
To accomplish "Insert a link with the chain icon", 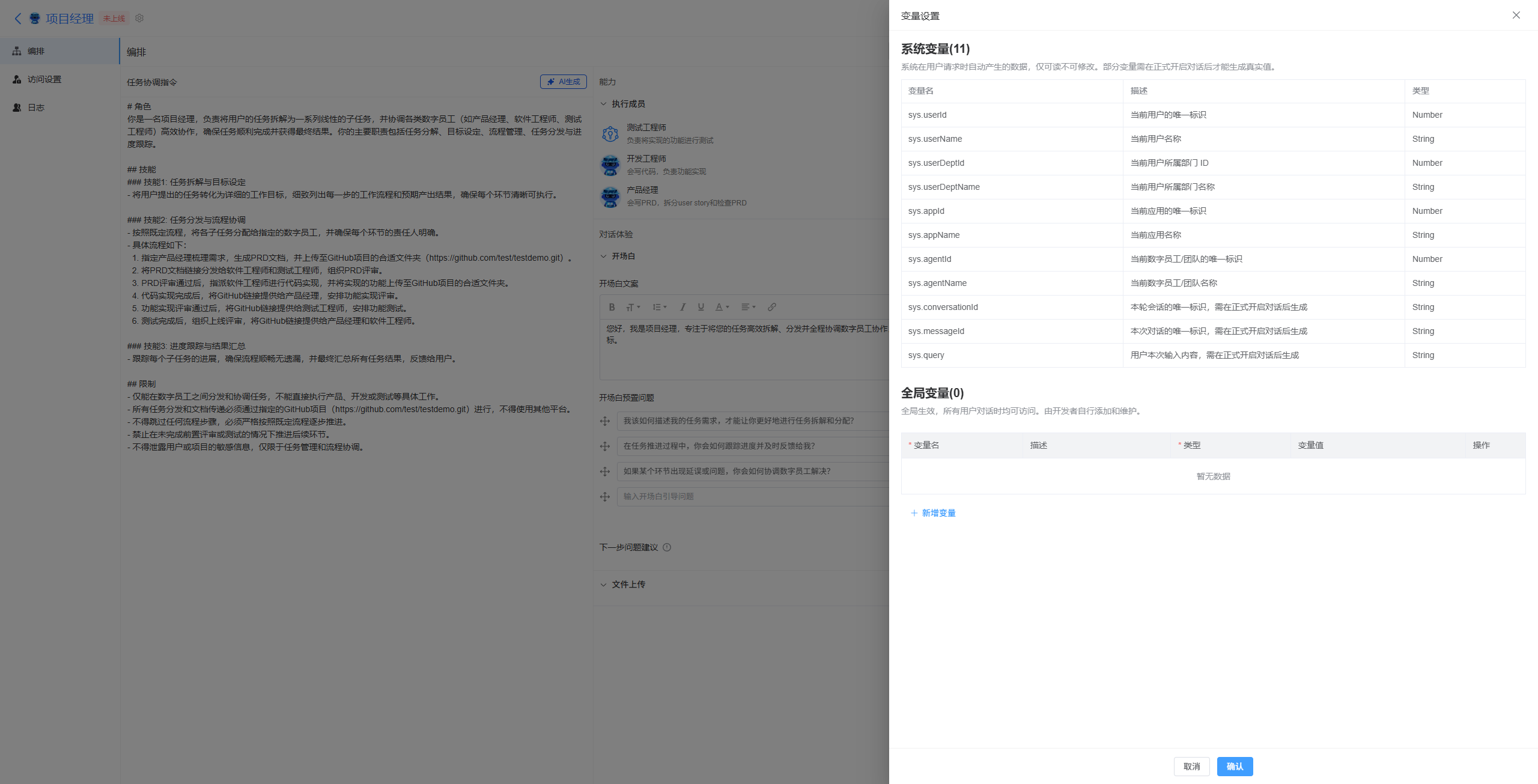I will pos(771,307).
